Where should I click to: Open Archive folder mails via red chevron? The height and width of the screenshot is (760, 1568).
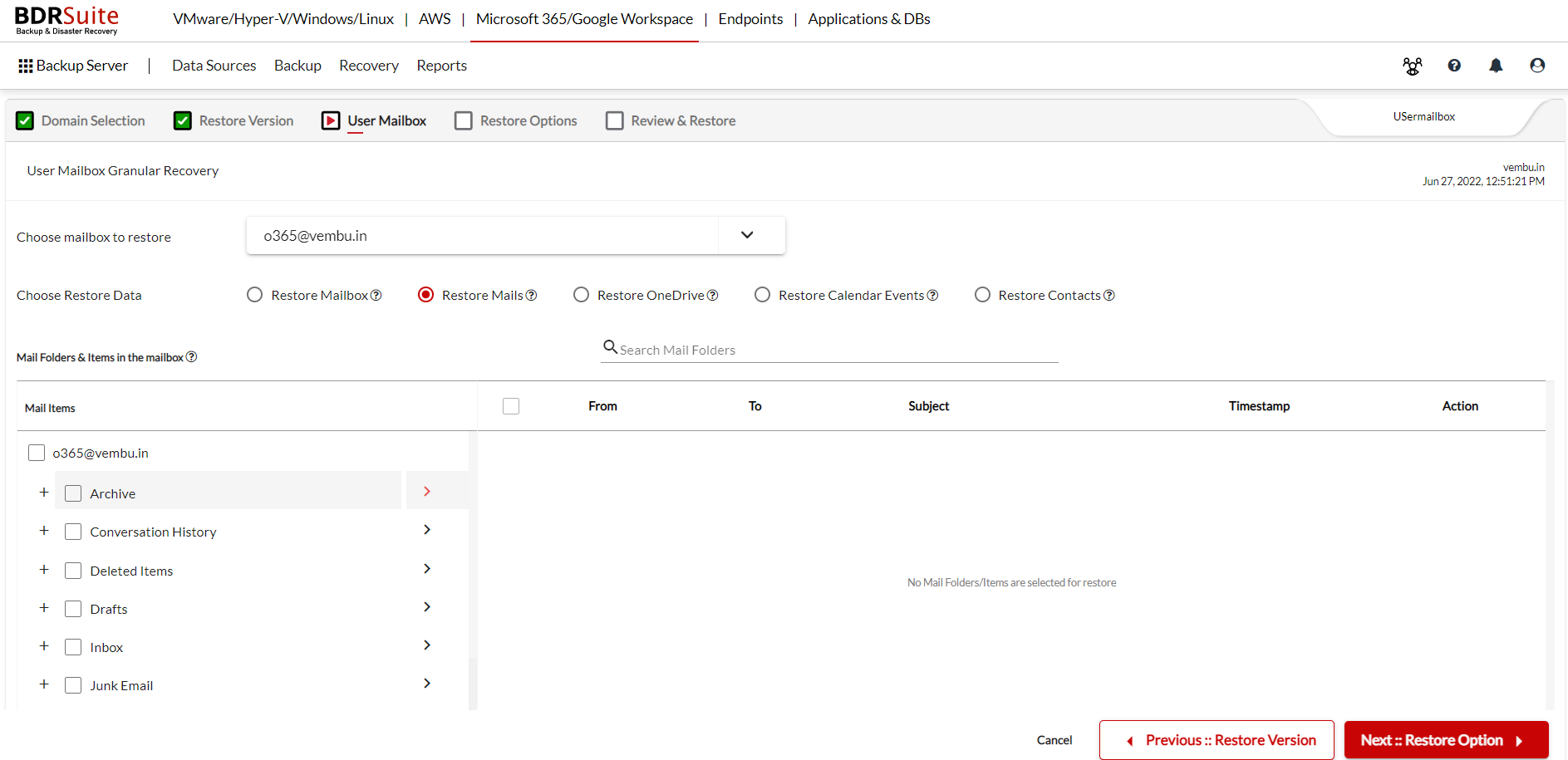click(427, 492)
